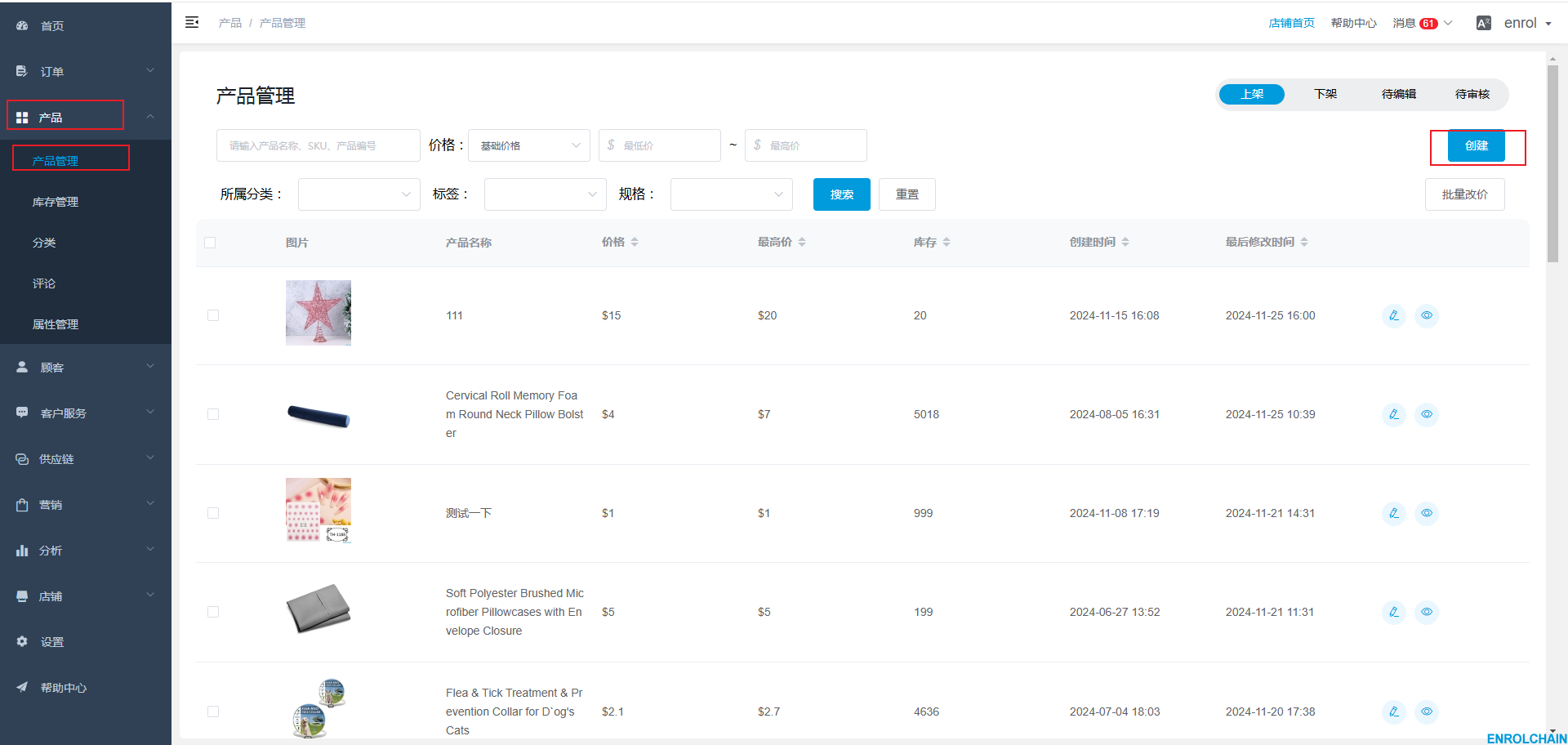Click the 创建 create button
1568x745 pixels.
[x=1477, y=145]
